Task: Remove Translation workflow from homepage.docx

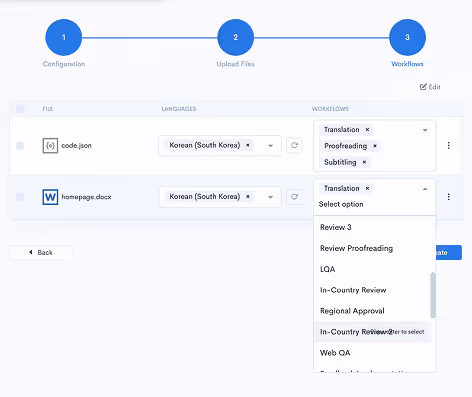Action: click(367, 188)
